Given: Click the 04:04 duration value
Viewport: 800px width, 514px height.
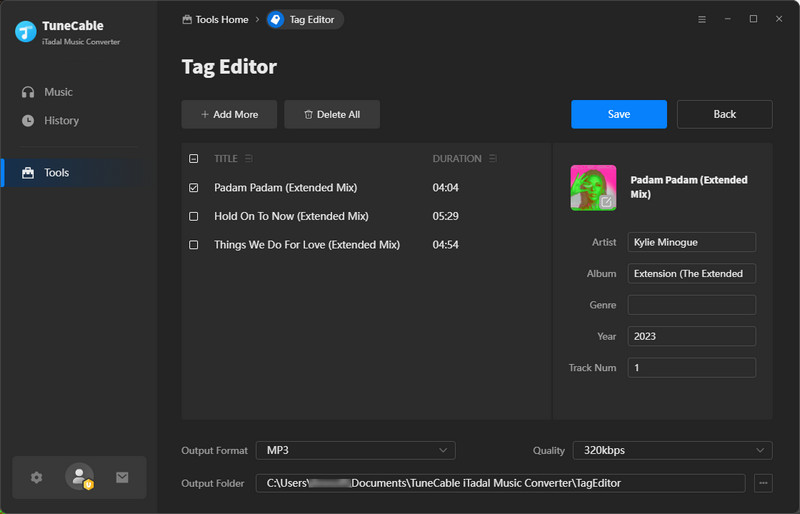Looking at the screenshot, I should [445, 187].
